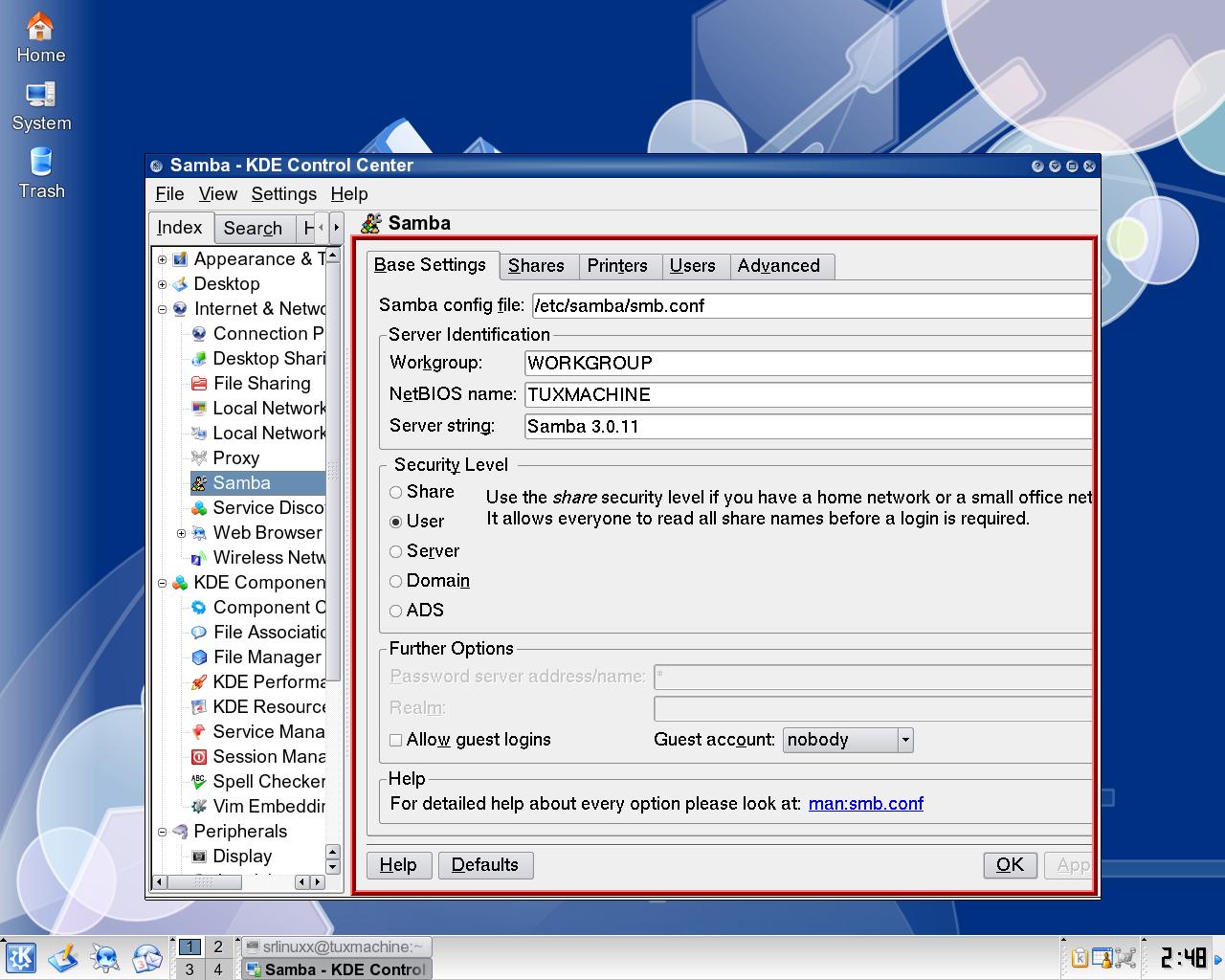Expand Appearance & Themes tree node
The height and width of the screenshot is (980, 1225).
[x=162, y=259]
